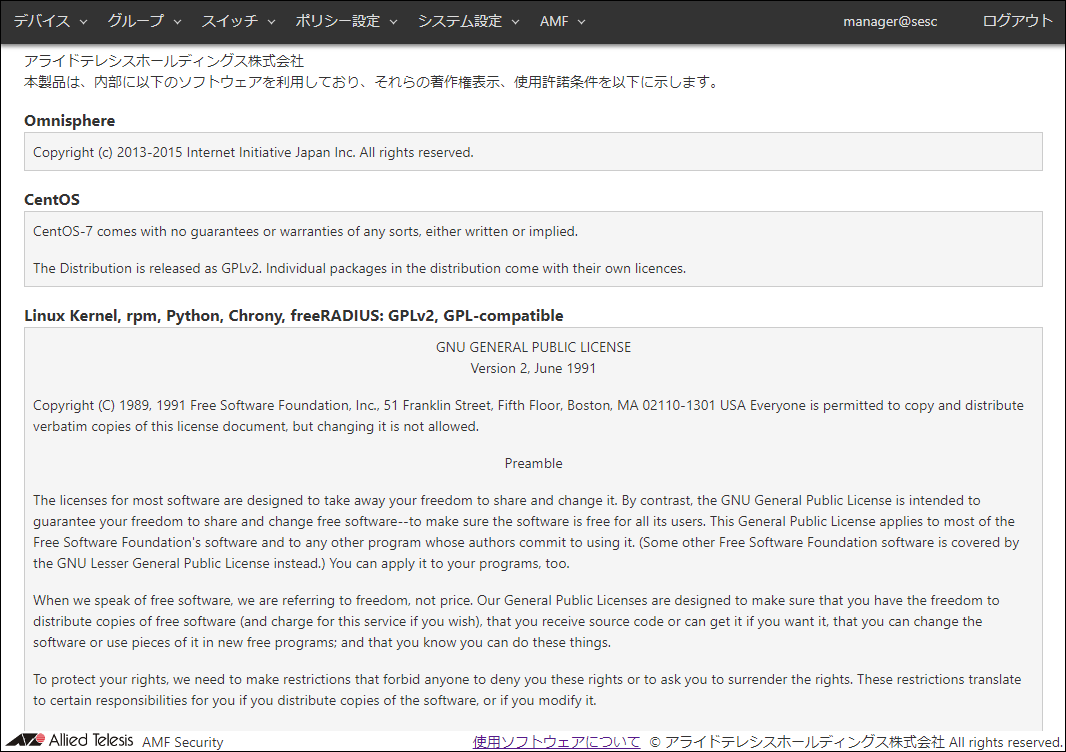
Task: Open the グループ menu
Action: pos(144,21)
